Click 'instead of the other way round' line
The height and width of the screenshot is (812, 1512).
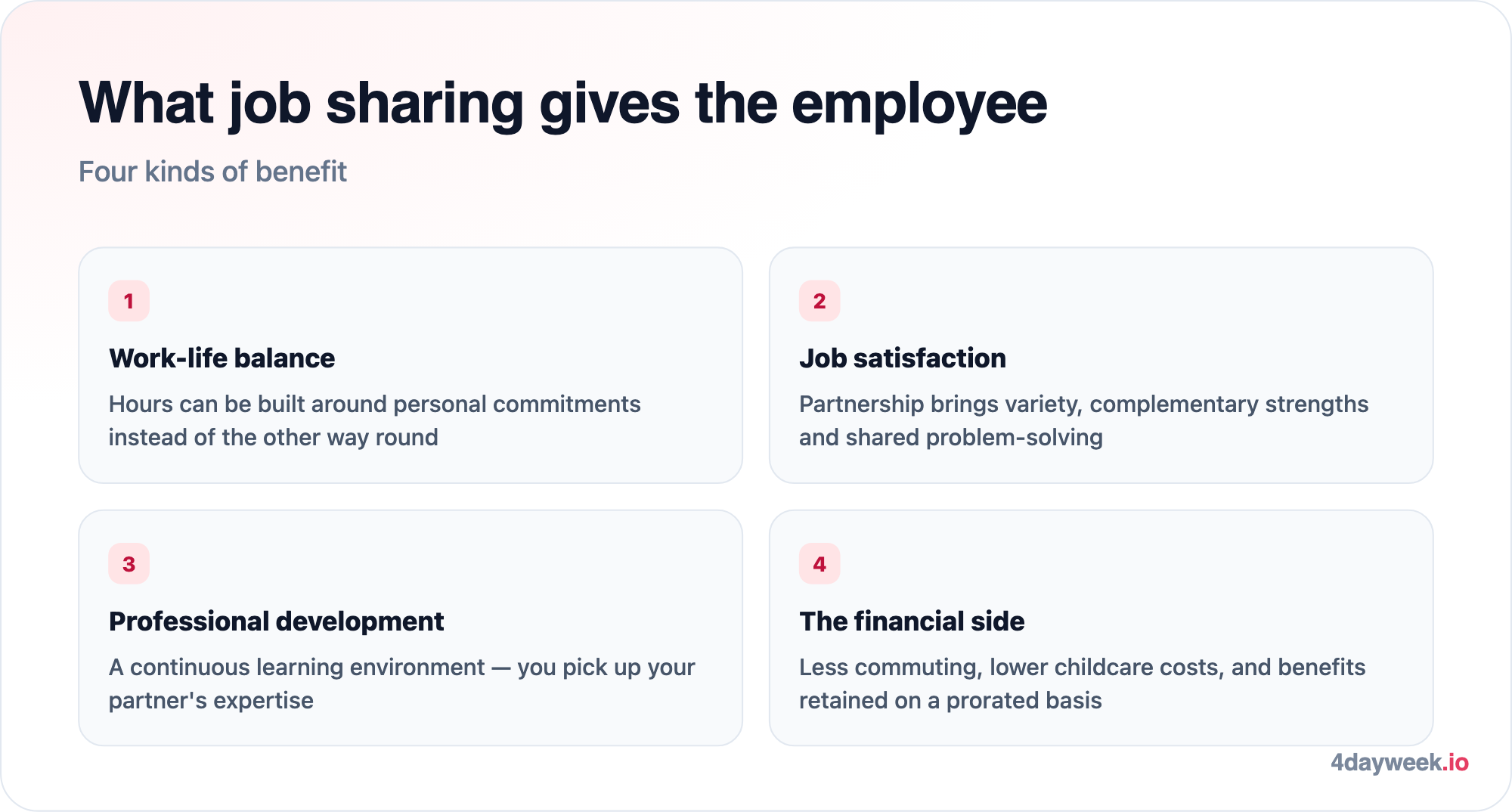click(273, 438)
